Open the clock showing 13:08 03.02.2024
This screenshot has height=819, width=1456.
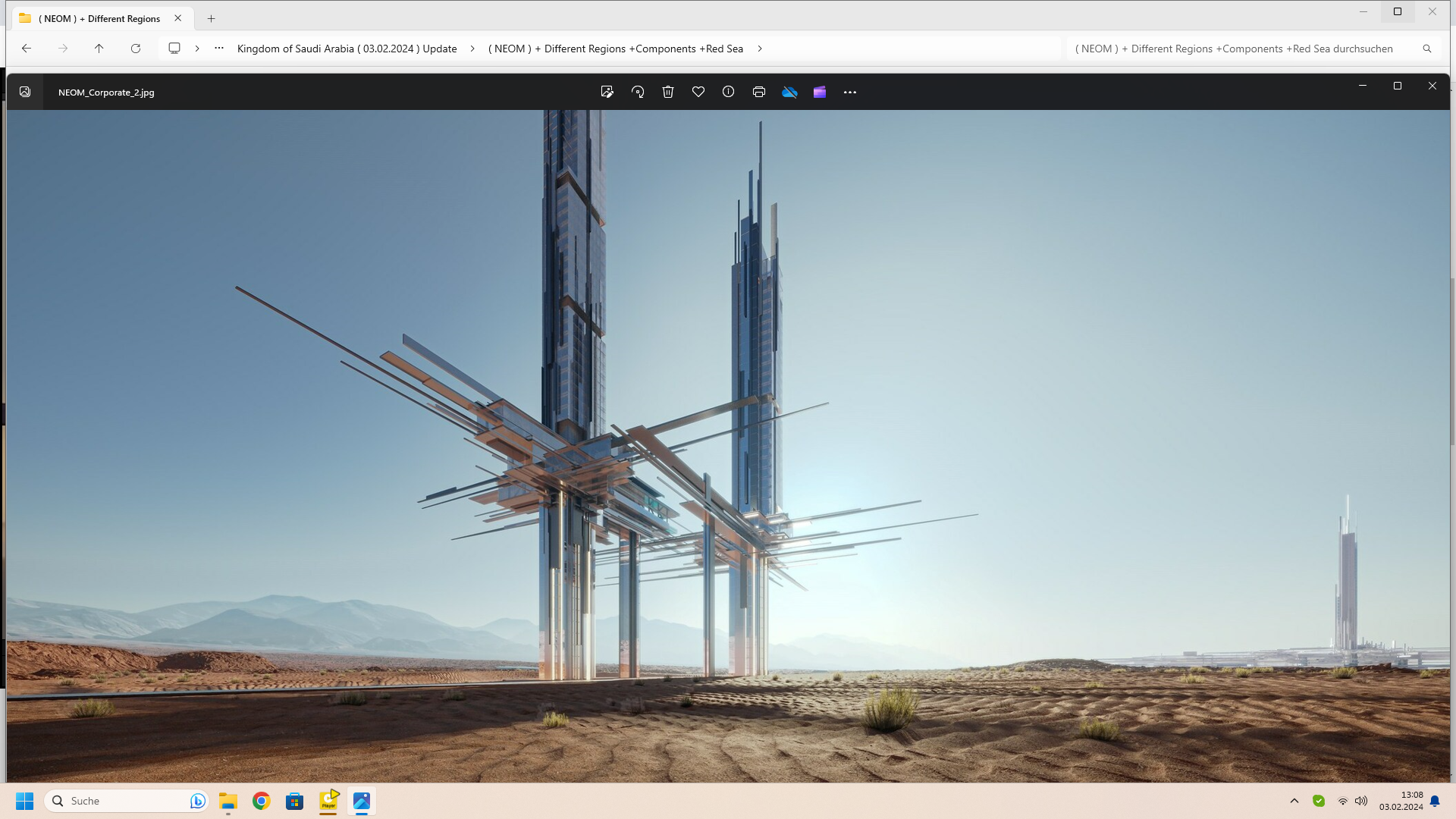coord(1401,801)
